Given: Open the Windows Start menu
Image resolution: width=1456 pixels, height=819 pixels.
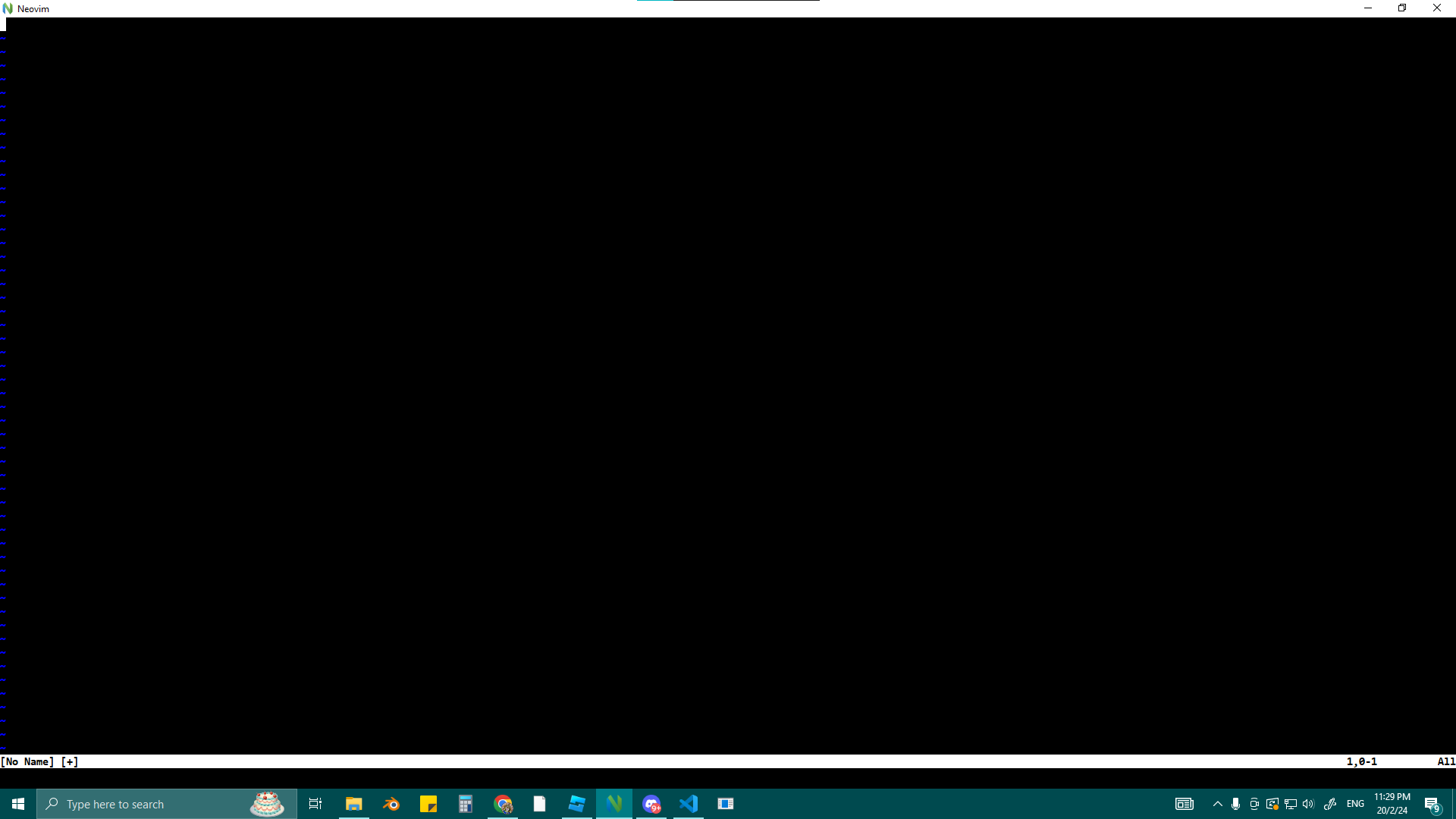Looking at the screenshot, I should click(18, 804).
